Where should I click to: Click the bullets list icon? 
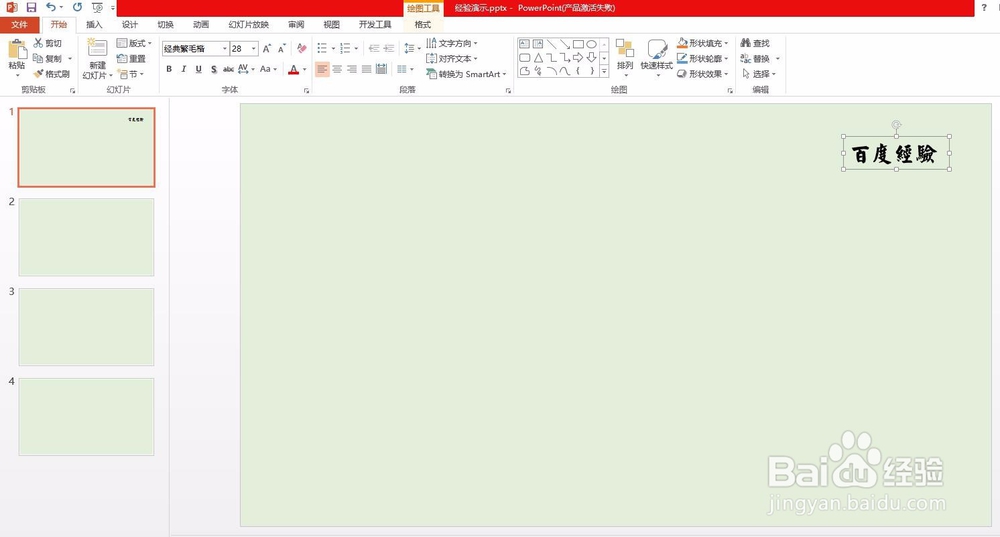pos(322,48)
